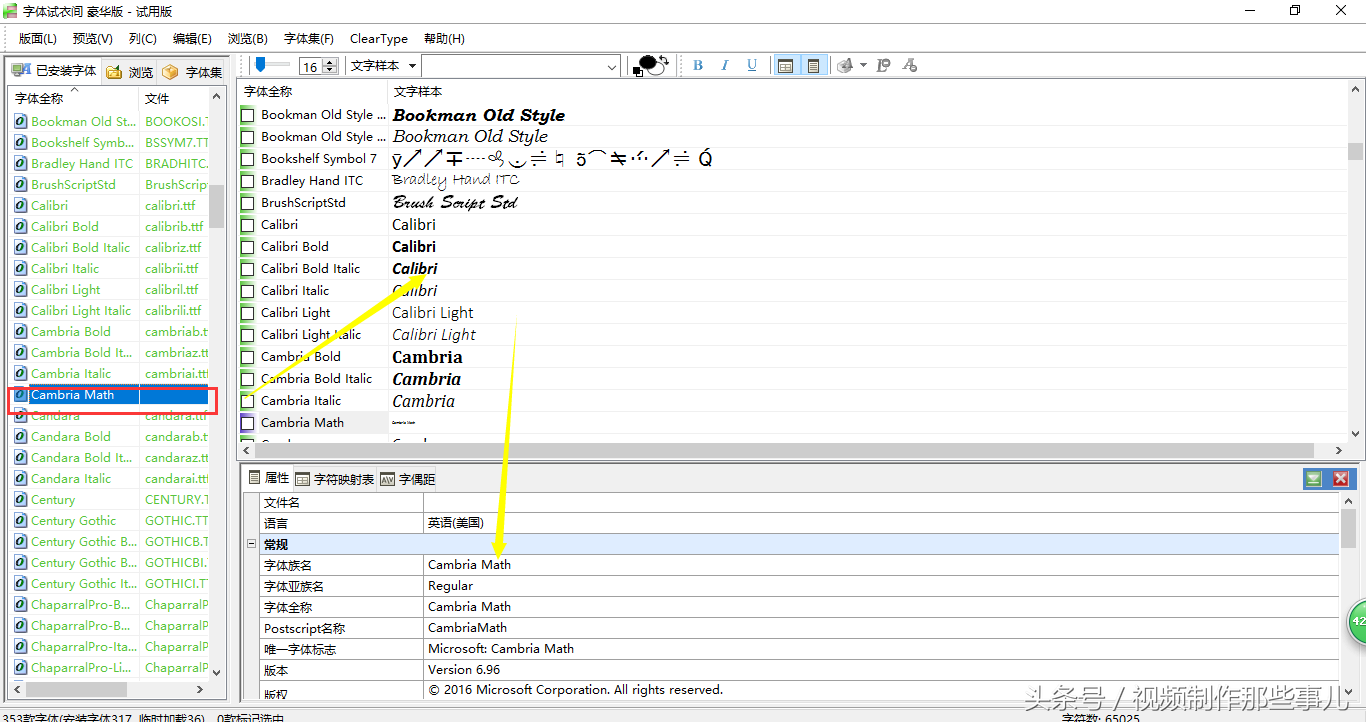Expand the sample text combo box
Viewport: 1366px width, 722px height.
(612, 67)
